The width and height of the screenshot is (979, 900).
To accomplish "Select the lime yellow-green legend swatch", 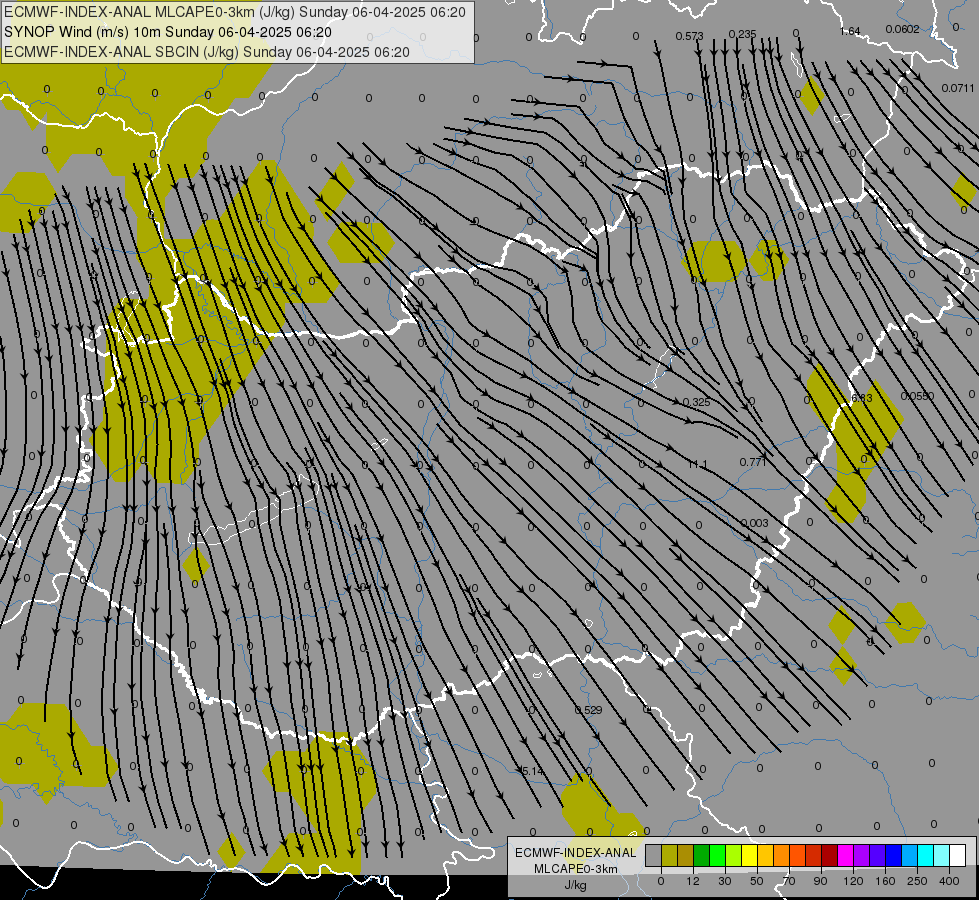I will pyautogui.click(x=734, y=855).
